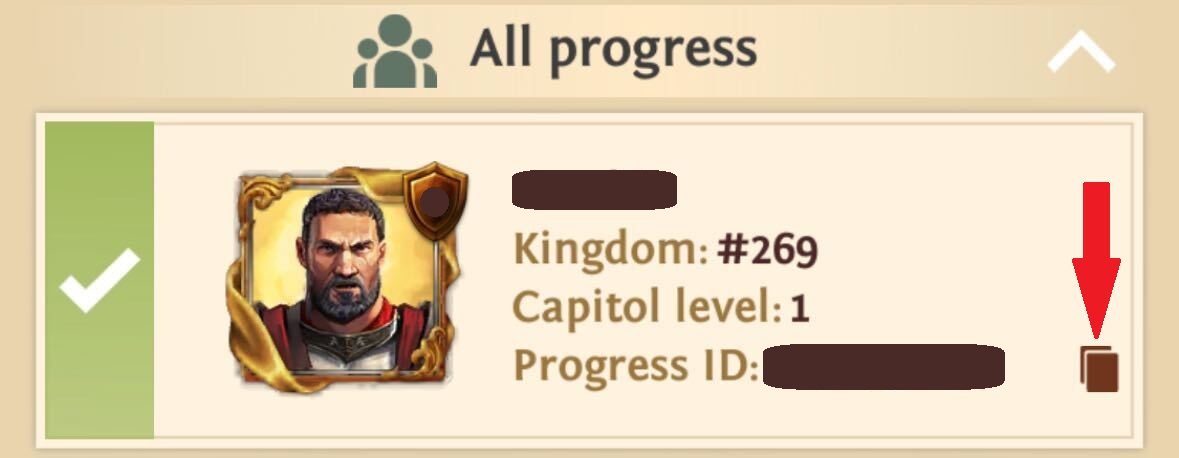This screenshot has width=1179, height=458.
Task: Select the warrior avatar portrait
Action: click(x=346, y=278)
